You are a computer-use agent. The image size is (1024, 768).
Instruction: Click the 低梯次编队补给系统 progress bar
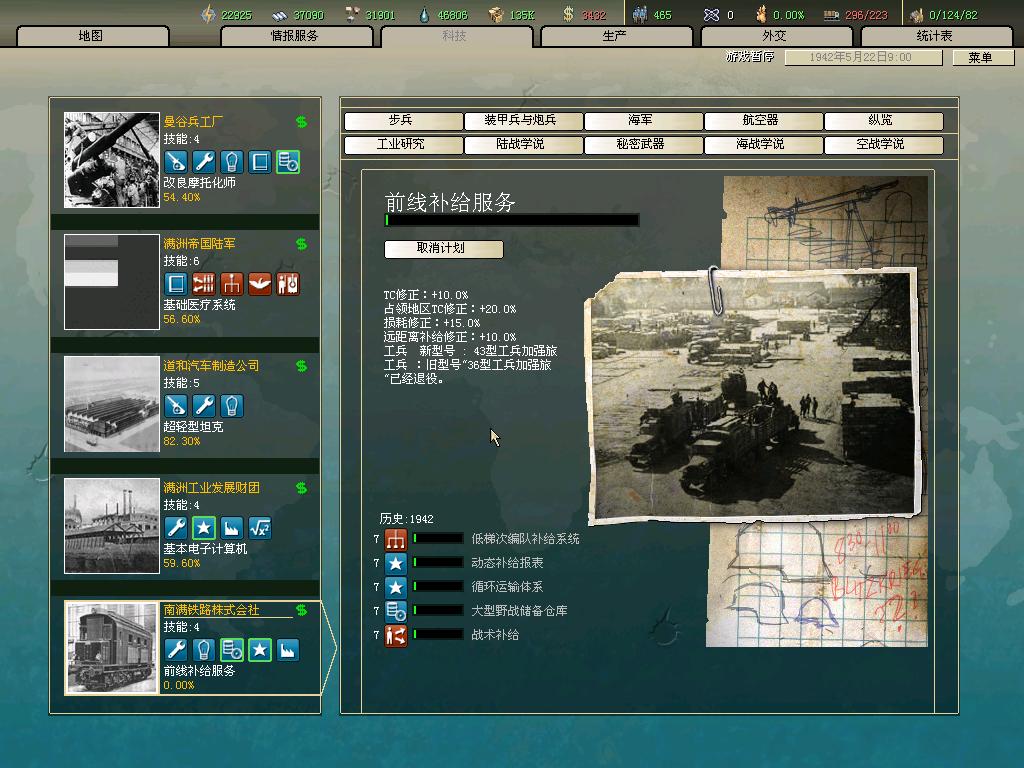[438, 539]
